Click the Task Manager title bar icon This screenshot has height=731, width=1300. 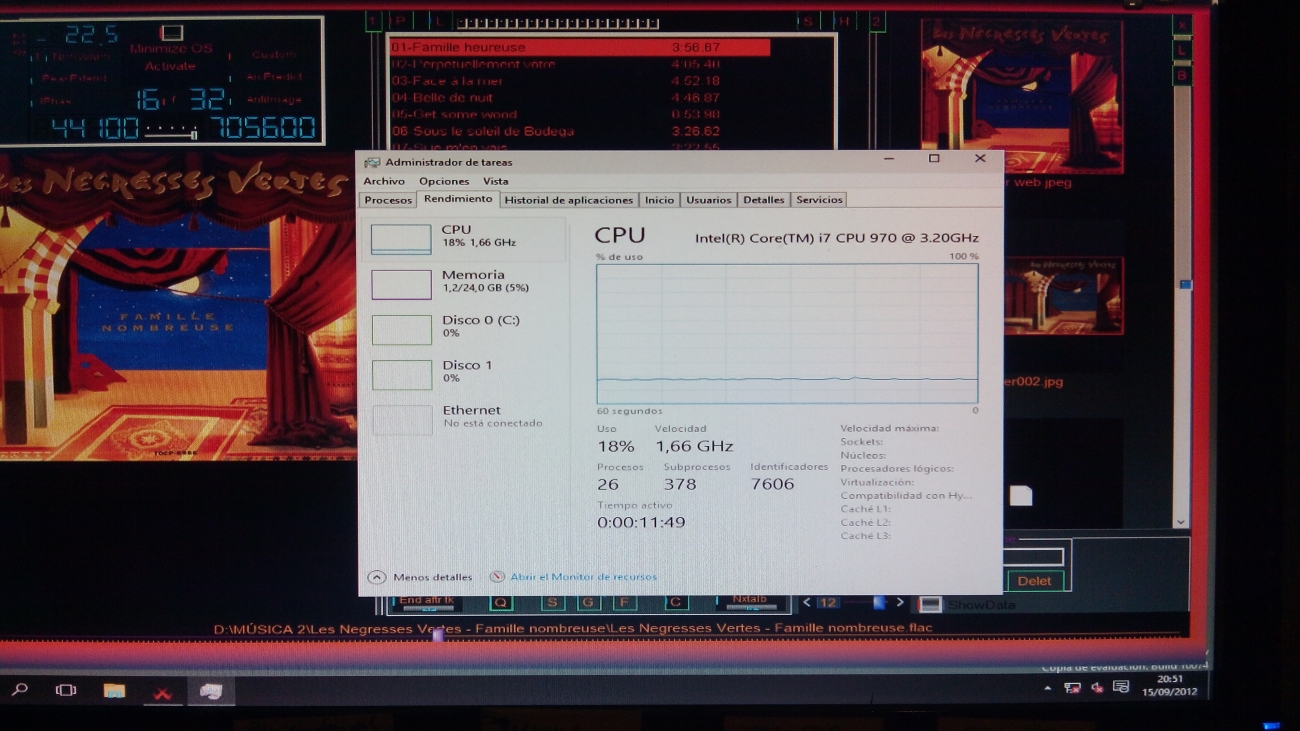(x=372, y=162)
